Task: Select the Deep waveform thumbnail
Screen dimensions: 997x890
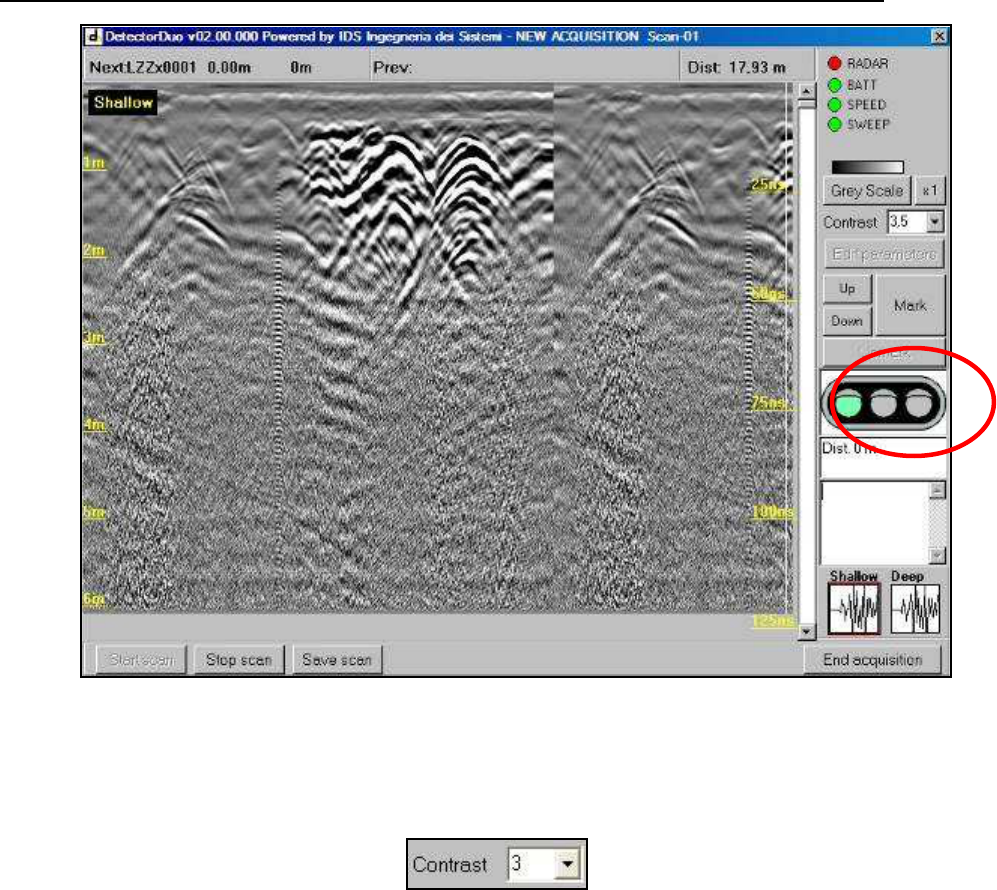Action: (914, 609)
